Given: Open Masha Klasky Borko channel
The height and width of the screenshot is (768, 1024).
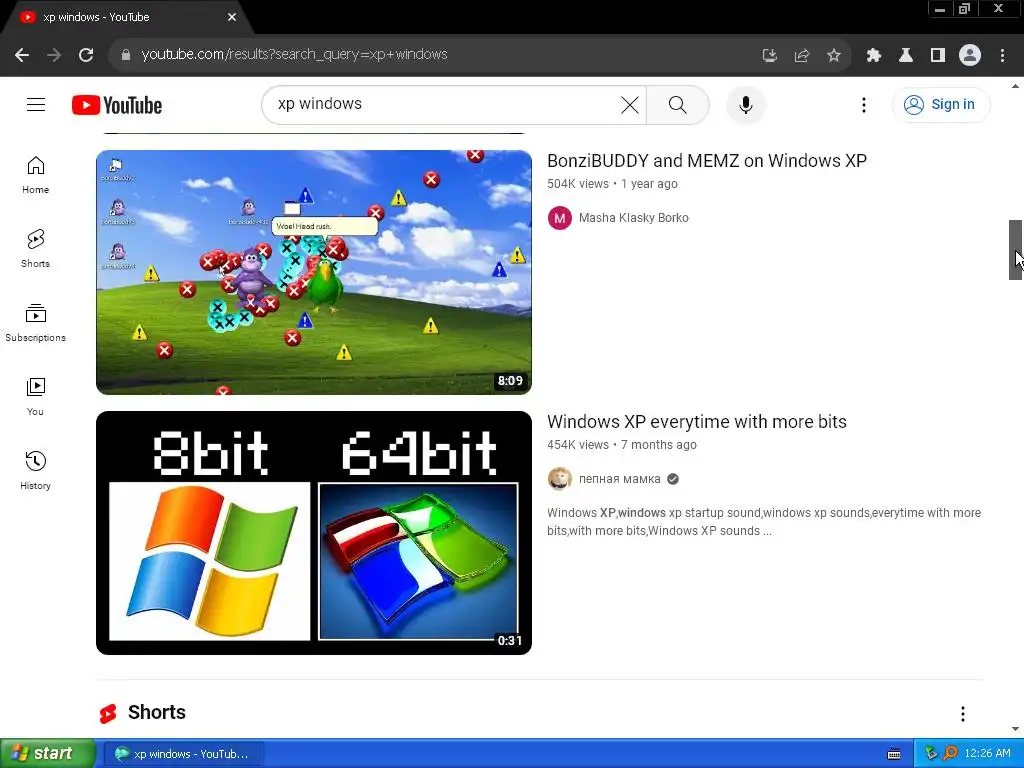Looking at the screenshot, I should 633,217.
